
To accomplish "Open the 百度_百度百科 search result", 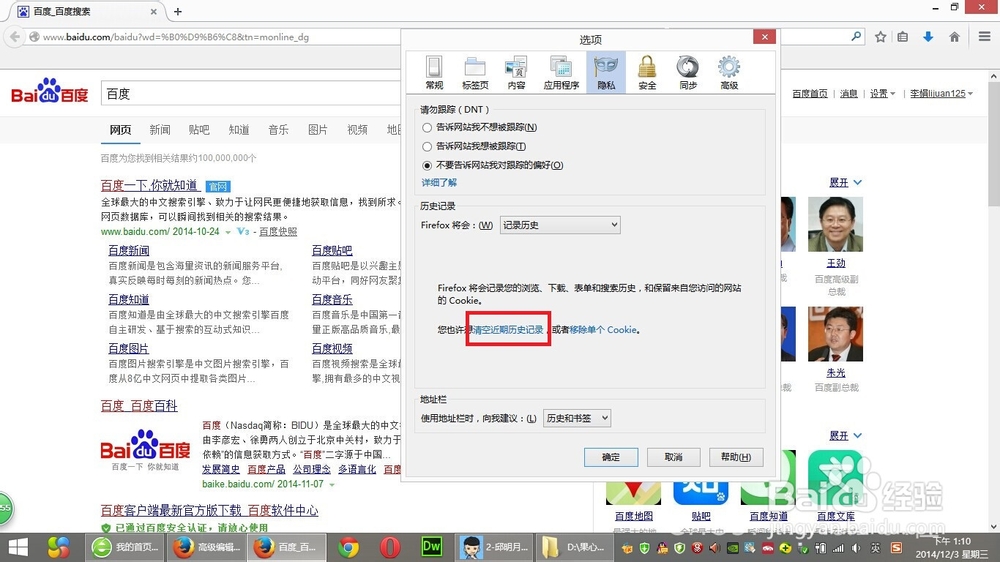I will [x=139, y=406].
